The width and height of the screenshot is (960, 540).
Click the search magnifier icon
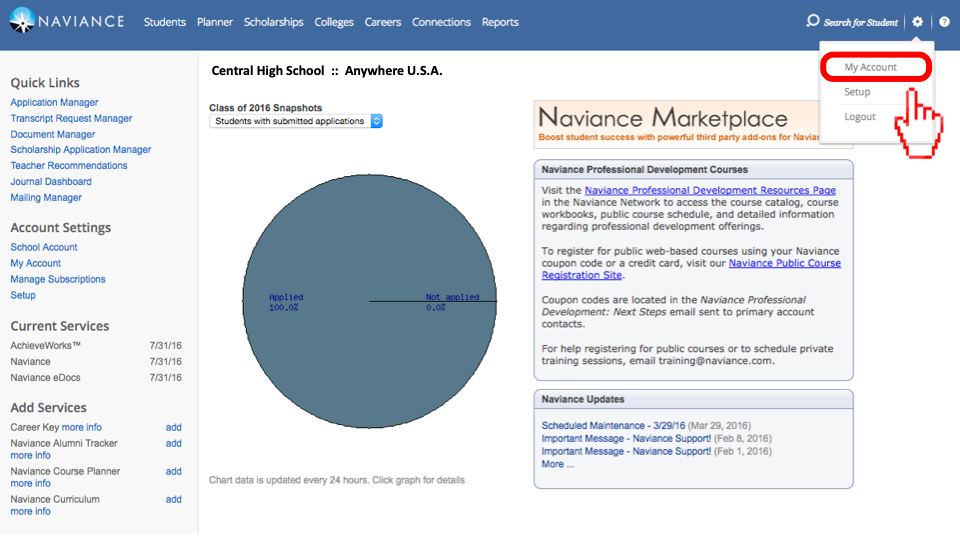pyautogui.click(x=812, y=21)
